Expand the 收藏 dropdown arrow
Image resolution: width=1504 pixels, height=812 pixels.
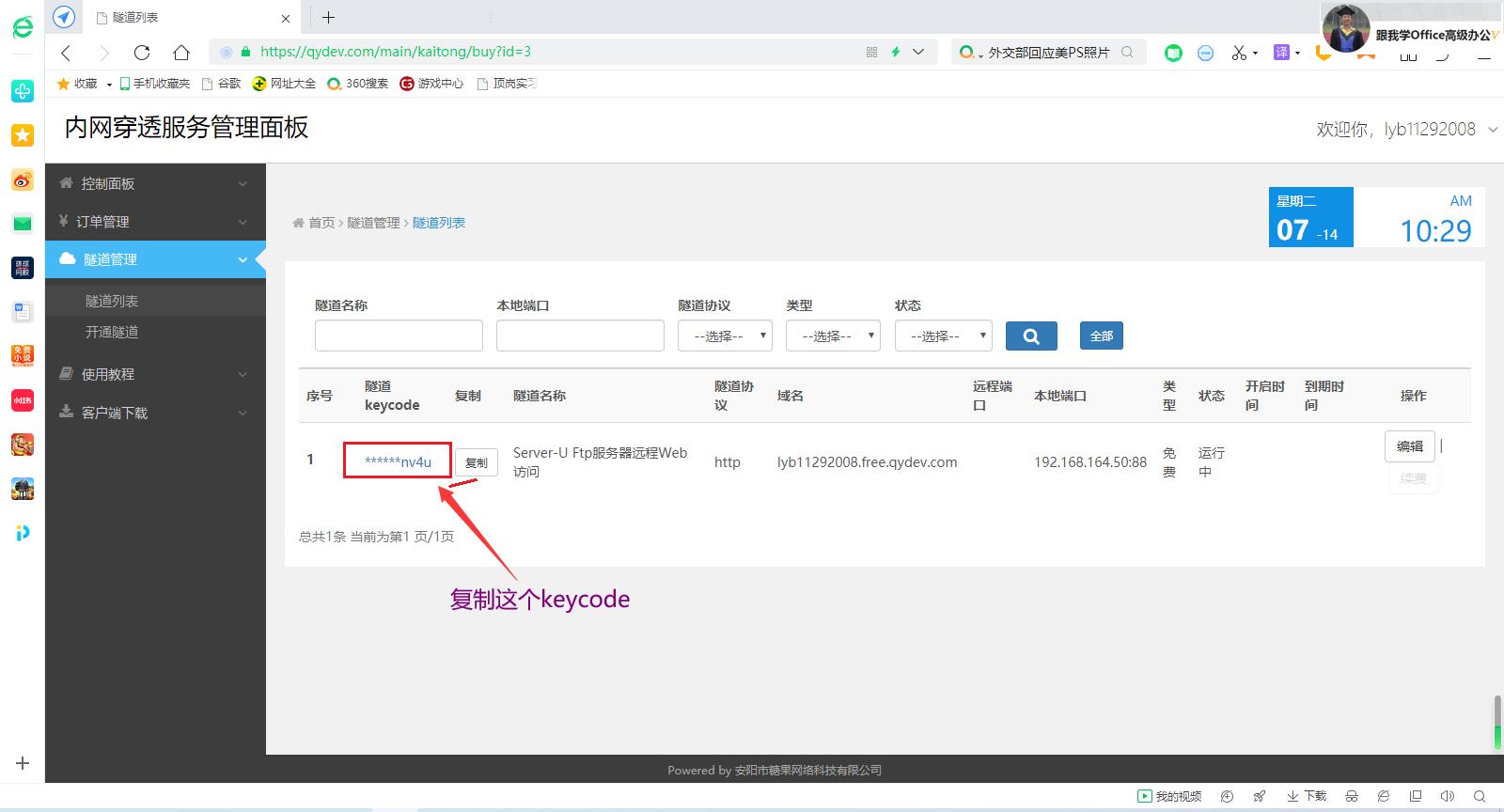click(x=109, y=85)
